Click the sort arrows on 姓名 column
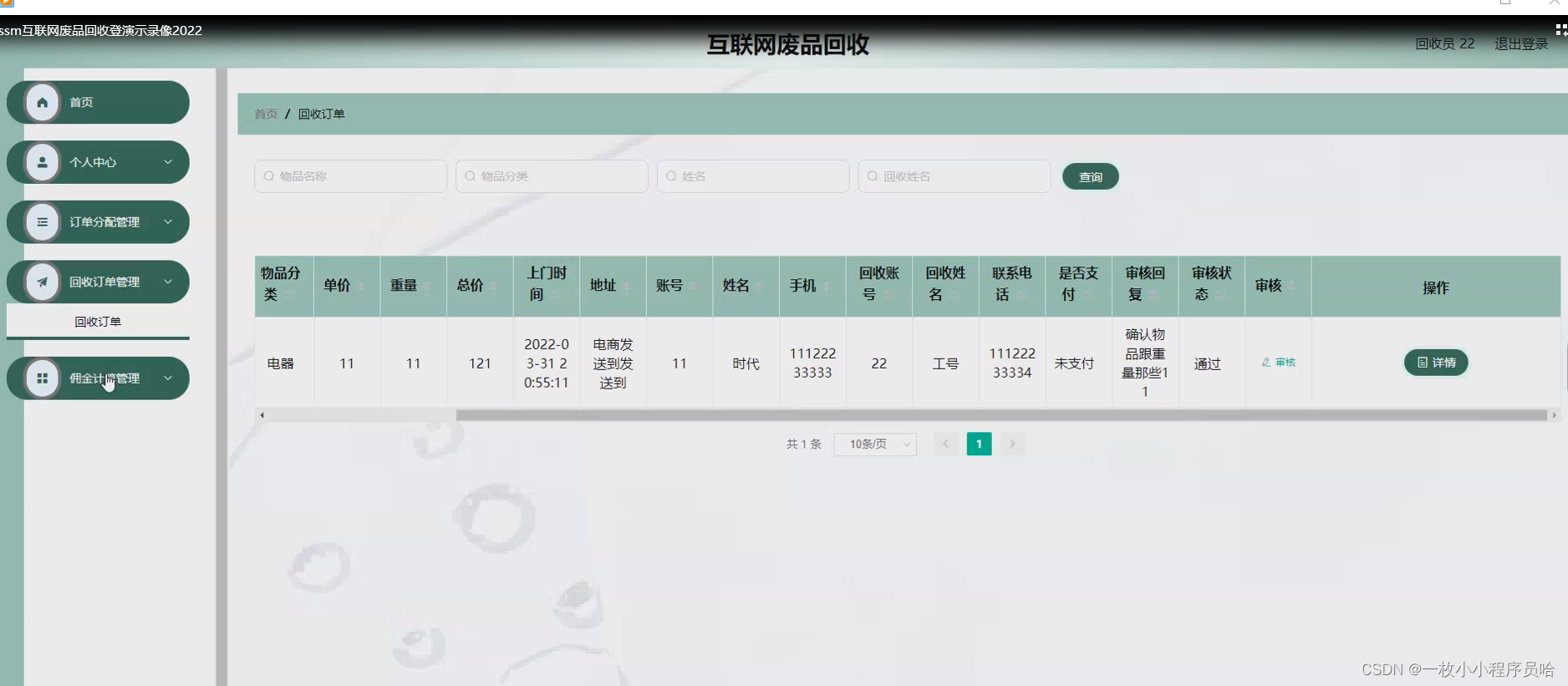This screenshot has height=686, width=1568. 759,286
